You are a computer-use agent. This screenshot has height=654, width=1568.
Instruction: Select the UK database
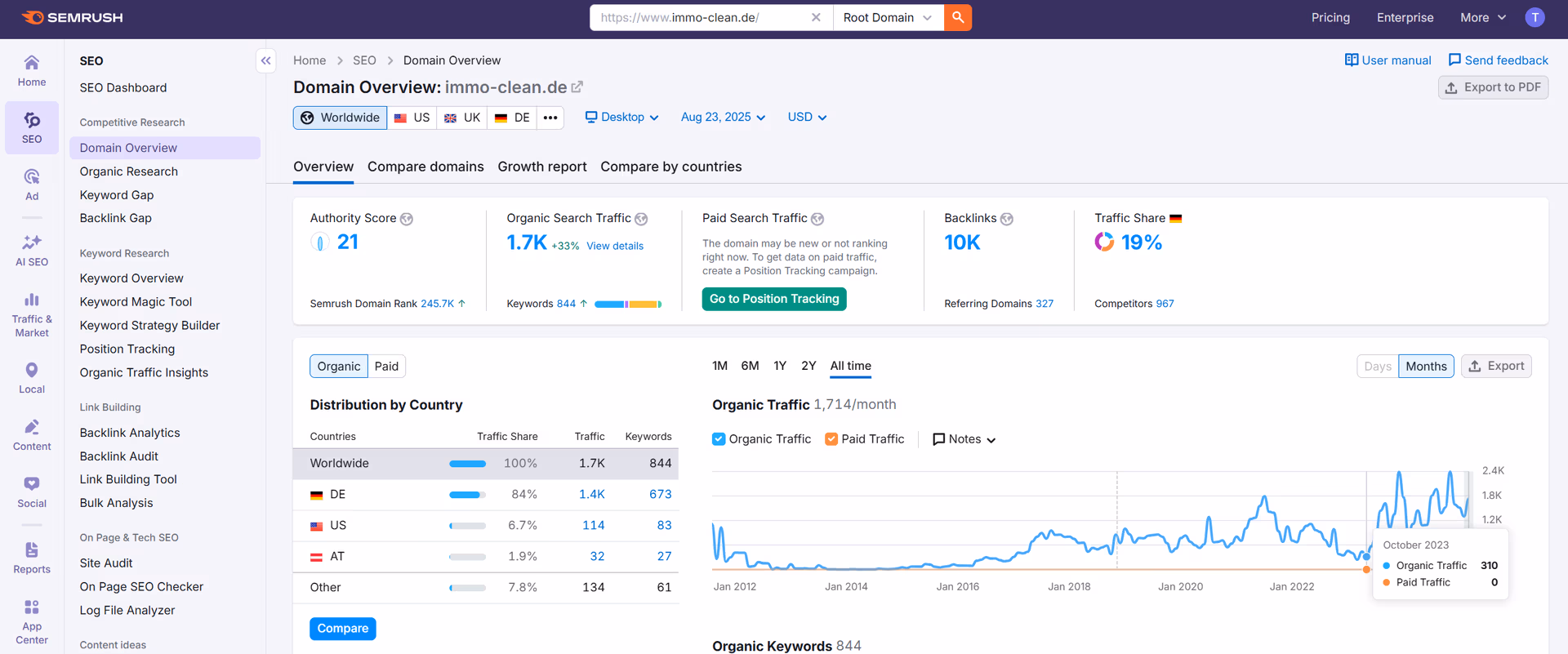461,118
